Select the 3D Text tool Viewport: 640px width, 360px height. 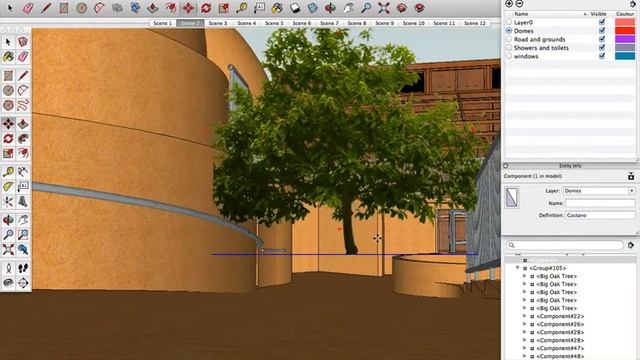(x=23, y=201)
